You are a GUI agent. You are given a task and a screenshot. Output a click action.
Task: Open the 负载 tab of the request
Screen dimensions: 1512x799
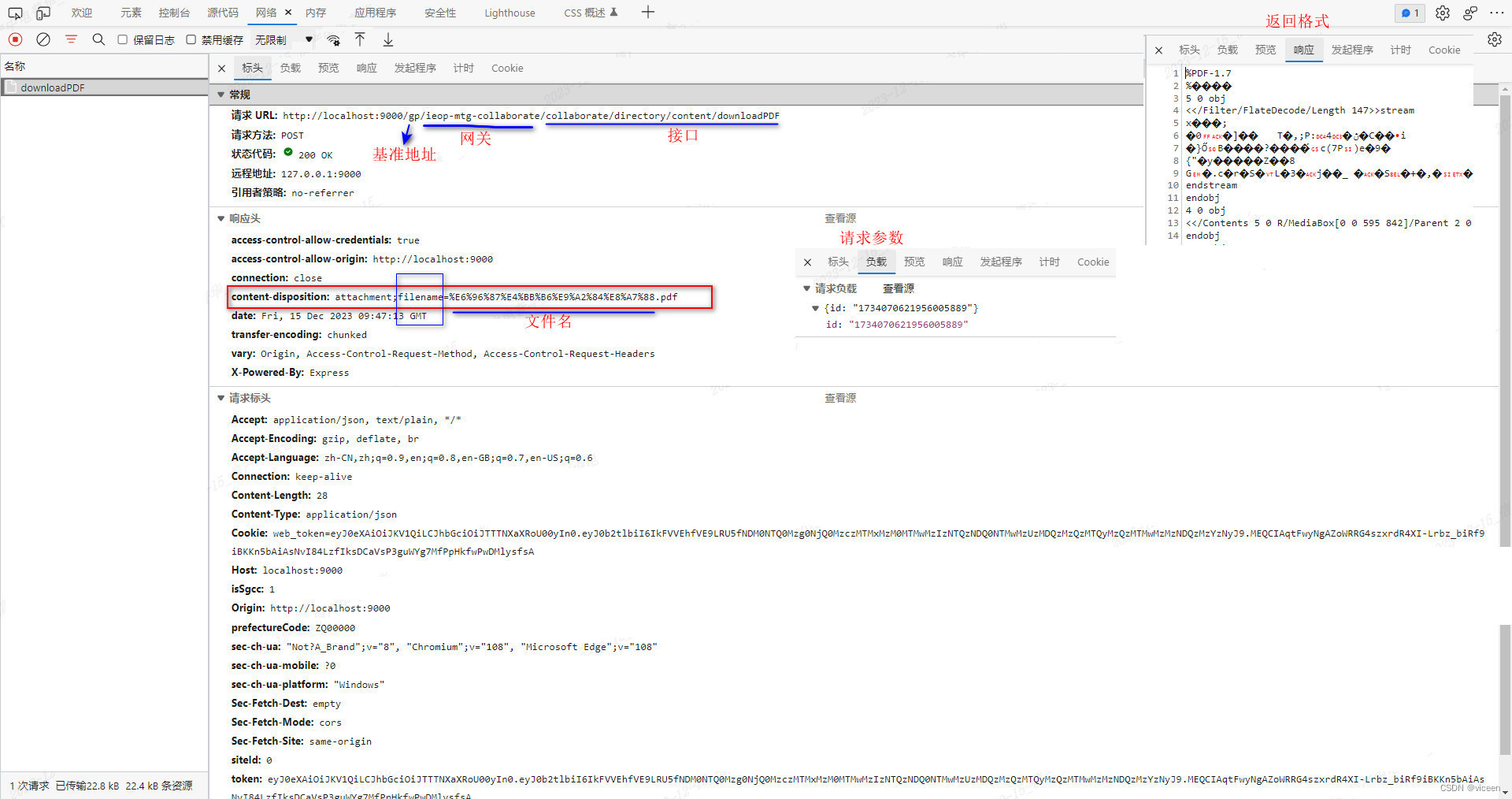point(290,68)
